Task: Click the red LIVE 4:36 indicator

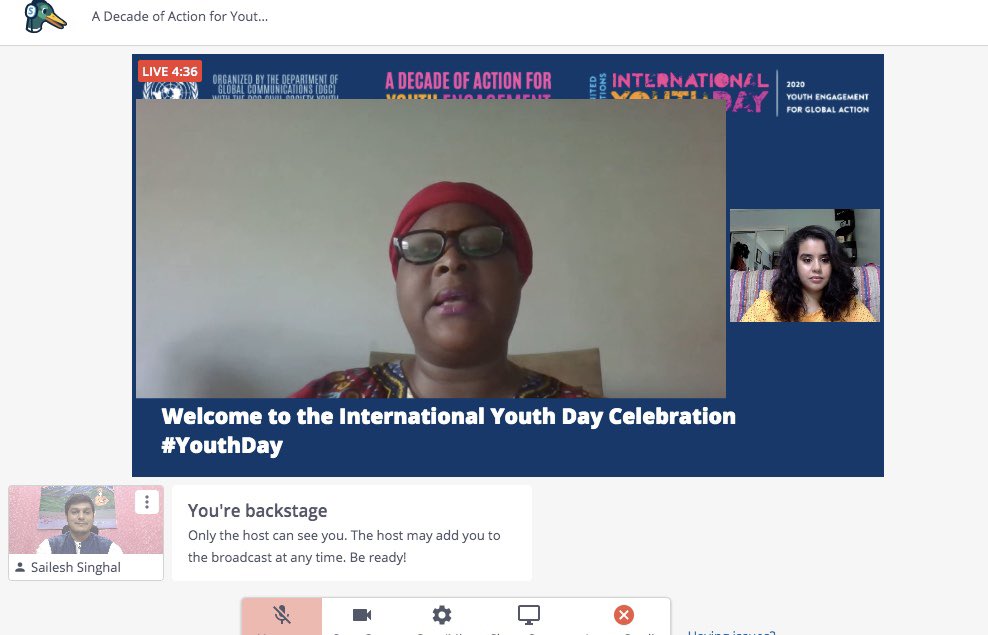Action: coord(169,71)
